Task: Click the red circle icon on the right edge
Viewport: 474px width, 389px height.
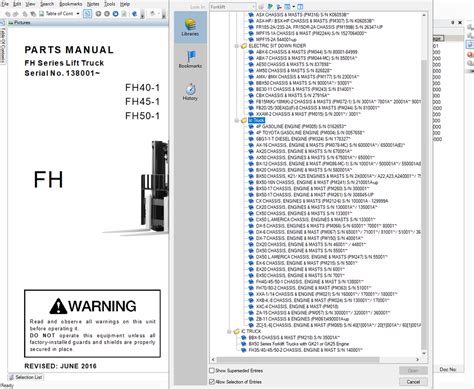Action: [470, 54]
